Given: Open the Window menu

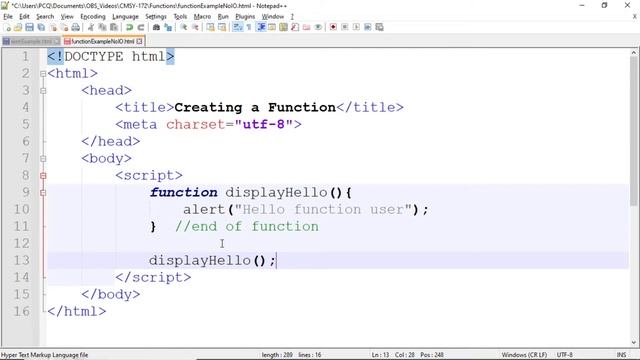Looking at the screenshot, I should tap(273, 17).
